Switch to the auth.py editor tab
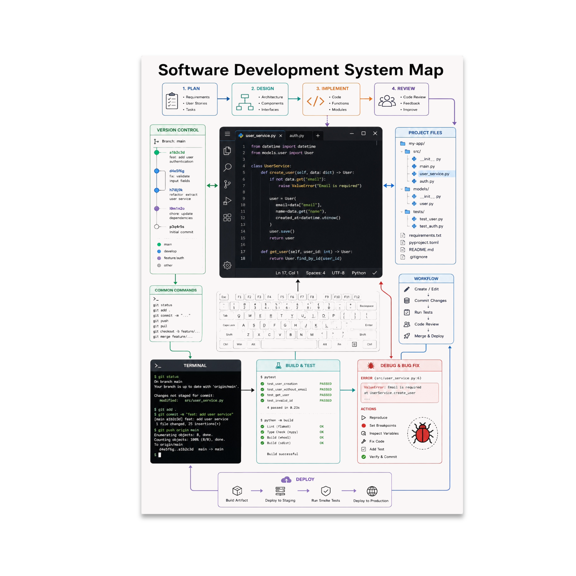Image resolution: width=576 pixels, height=576 pixels. (297, 136)
